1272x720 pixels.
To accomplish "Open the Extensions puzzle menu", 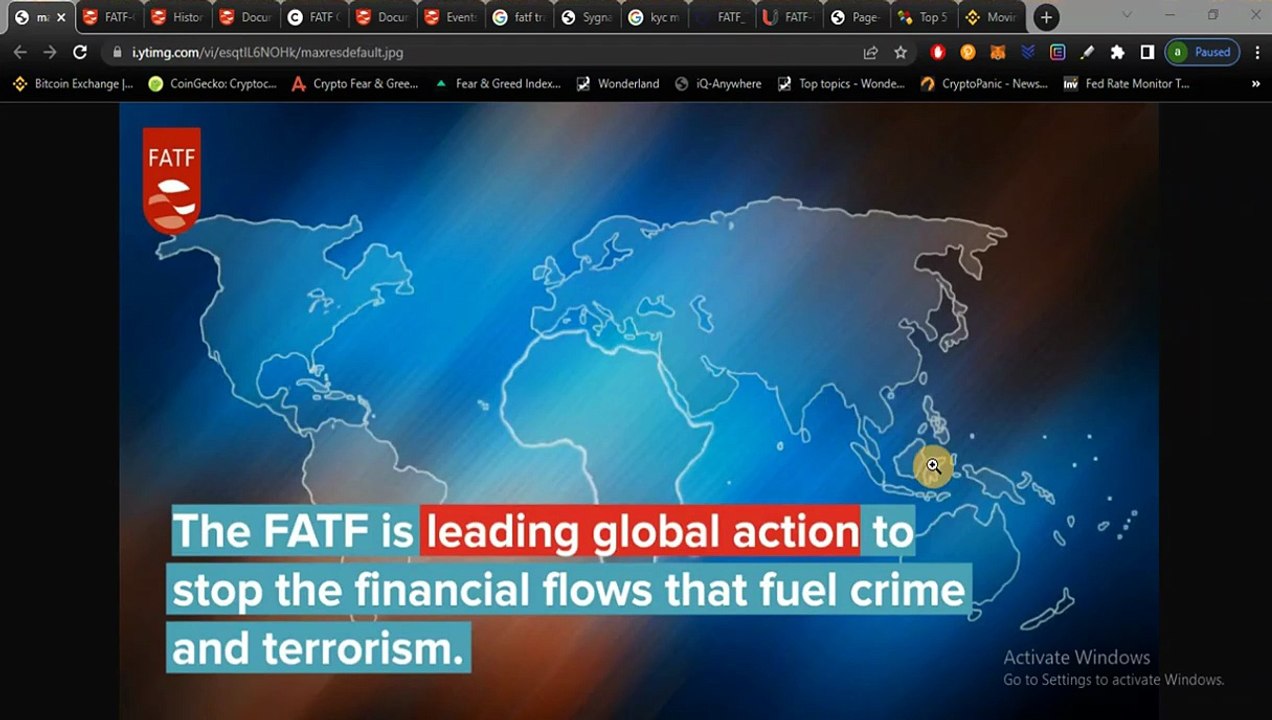I will [1117, 52].
